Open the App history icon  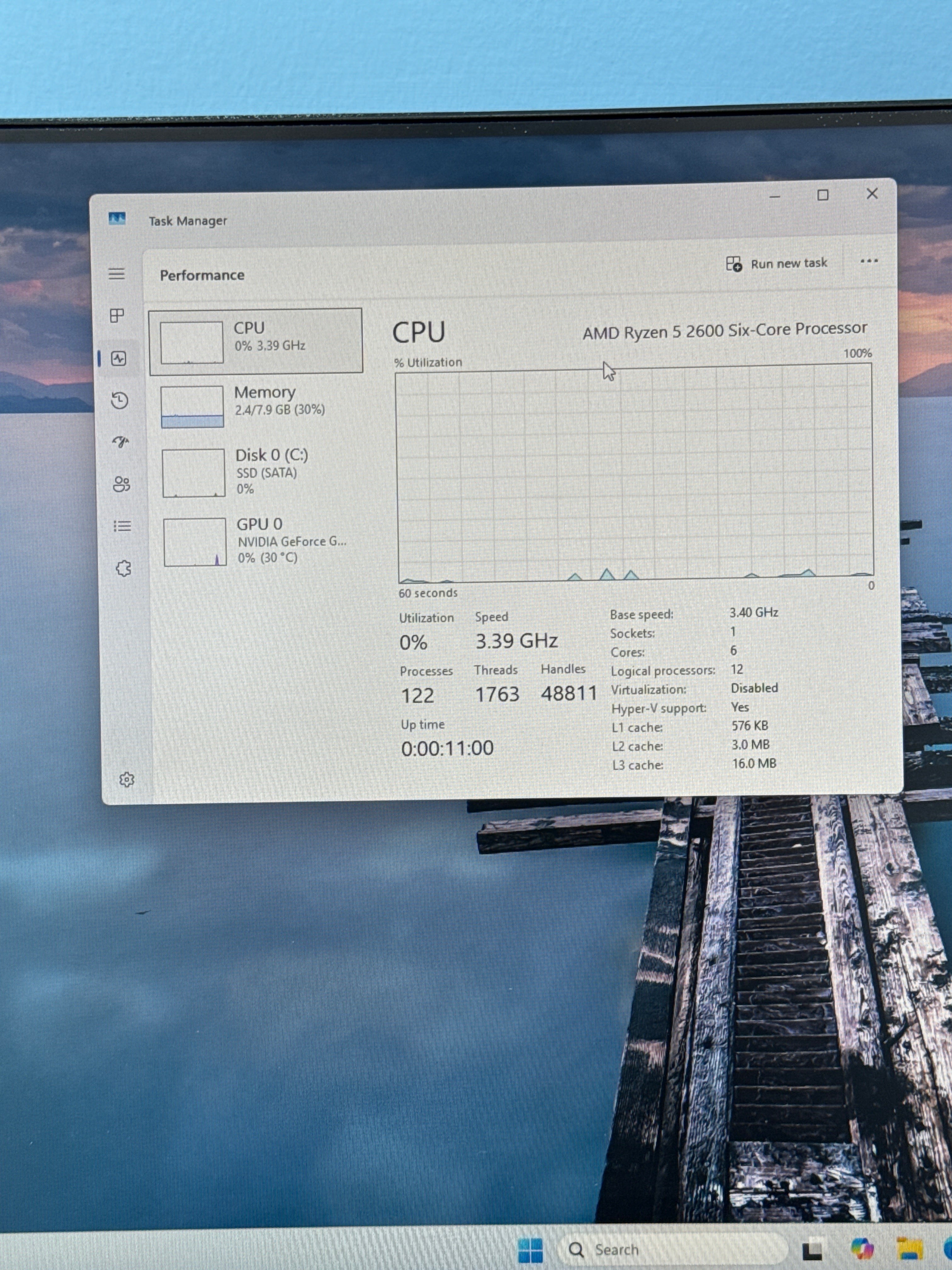pyautogui.click(x=119, y=400)
